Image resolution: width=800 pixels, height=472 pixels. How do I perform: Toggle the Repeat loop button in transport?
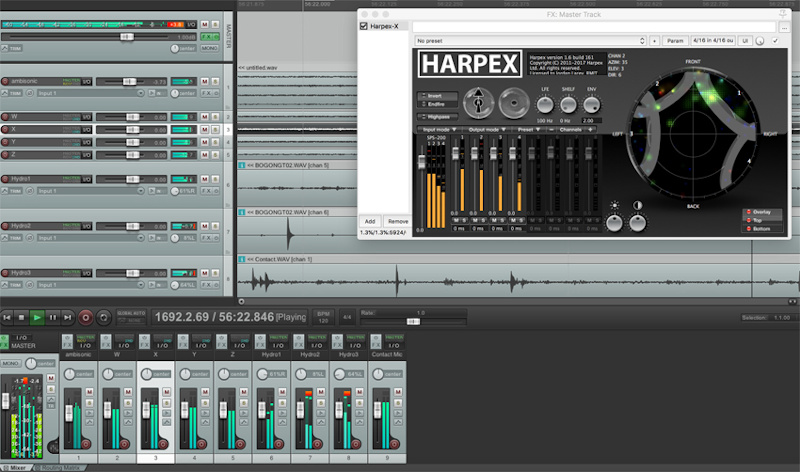pyautogui.click(x=104, y=317)
